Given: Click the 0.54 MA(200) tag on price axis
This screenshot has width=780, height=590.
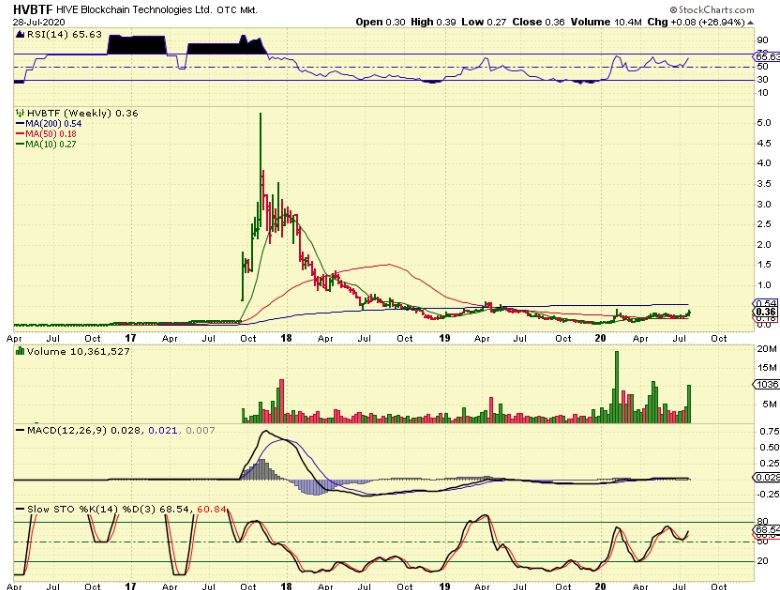Looking at the screenshot, I should pyautogui.click(x=767, y=302).
